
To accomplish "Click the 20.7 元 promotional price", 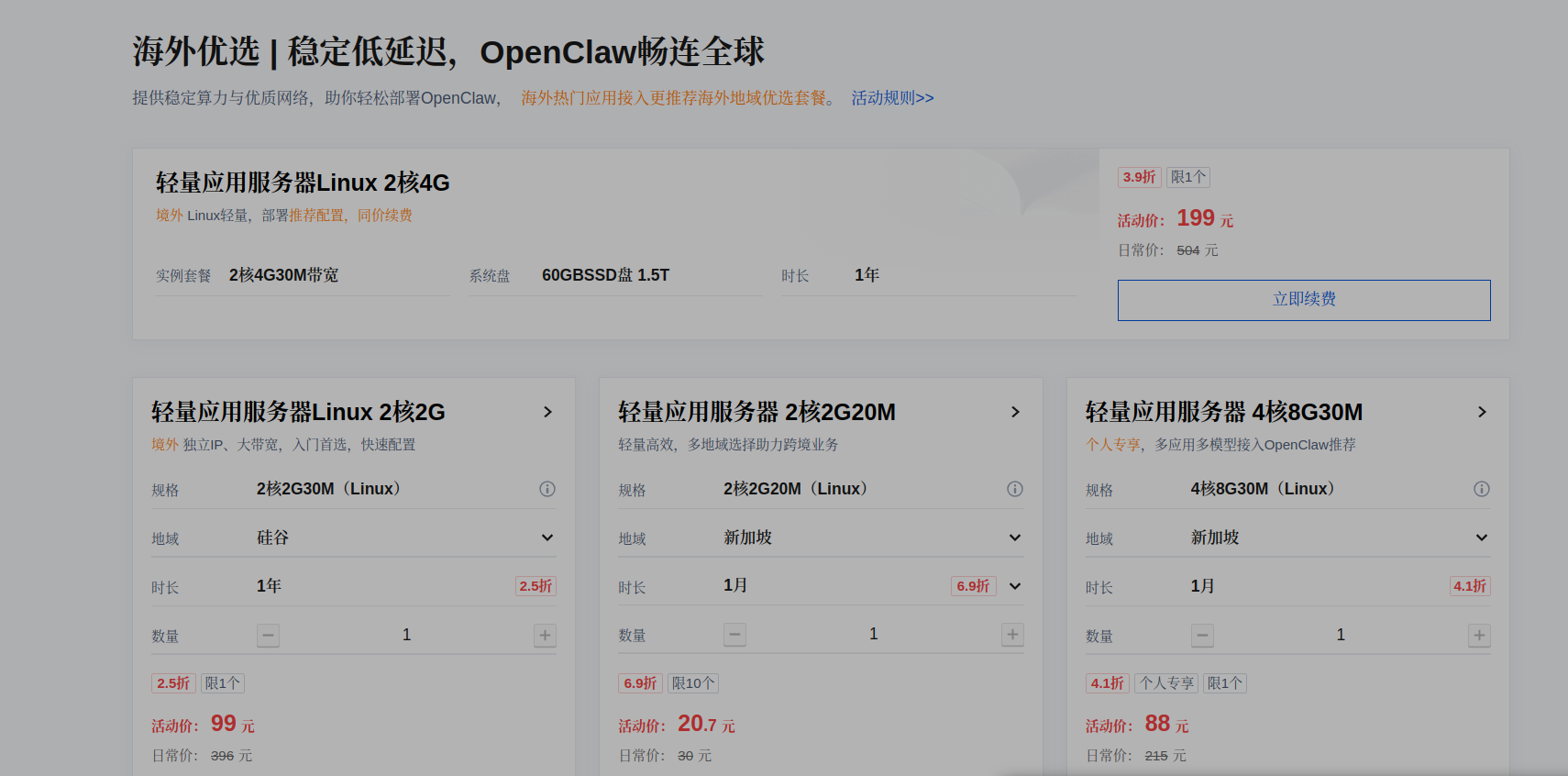I will tap(706, 724).
